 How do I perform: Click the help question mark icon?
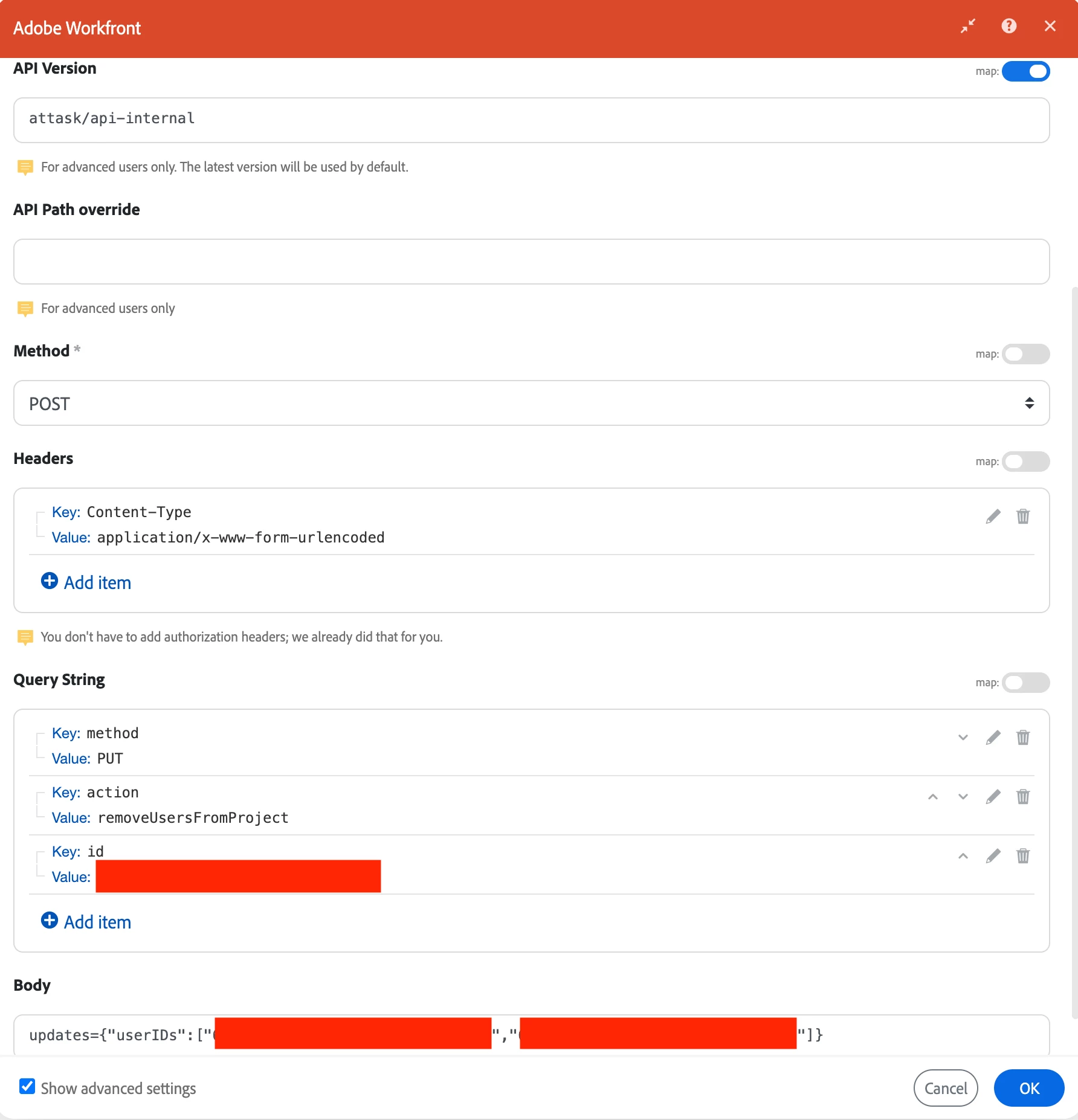[x=1009, y=26]
